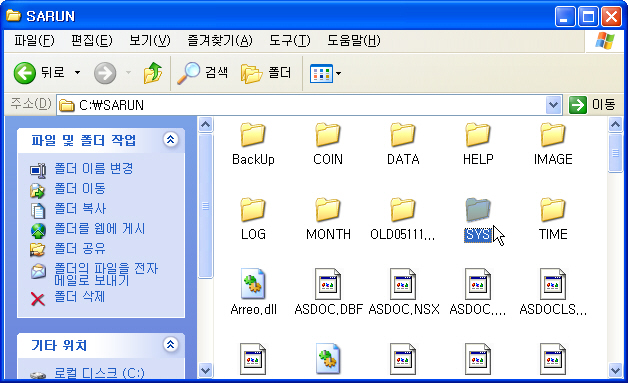This screenshot has height=383, width=628.
Task: Click the folder rename task icon
Action: pyautogui.click(x=38, y=170)
